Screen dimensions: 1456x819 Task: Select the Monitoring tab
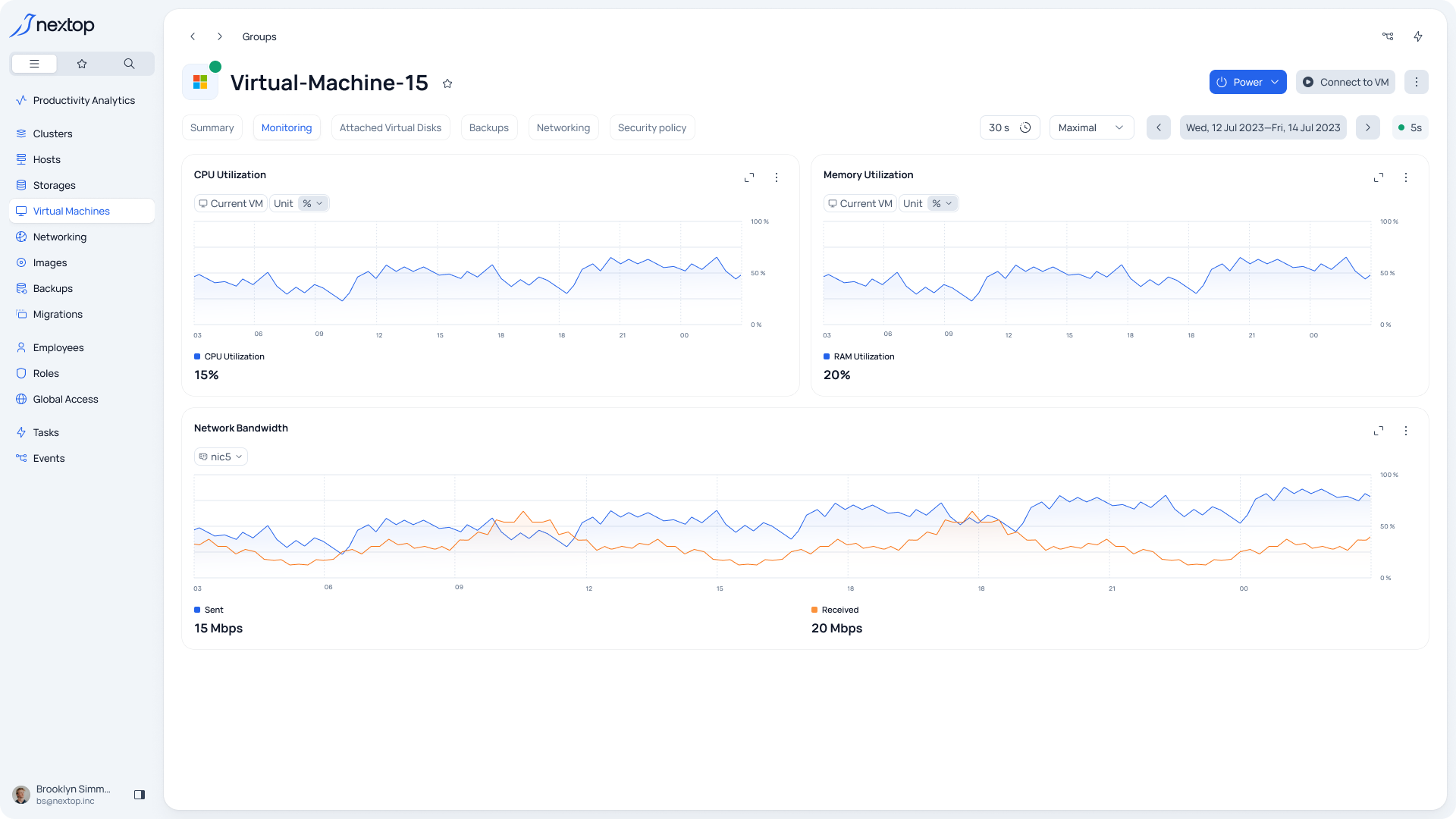[x=287, y=127]
